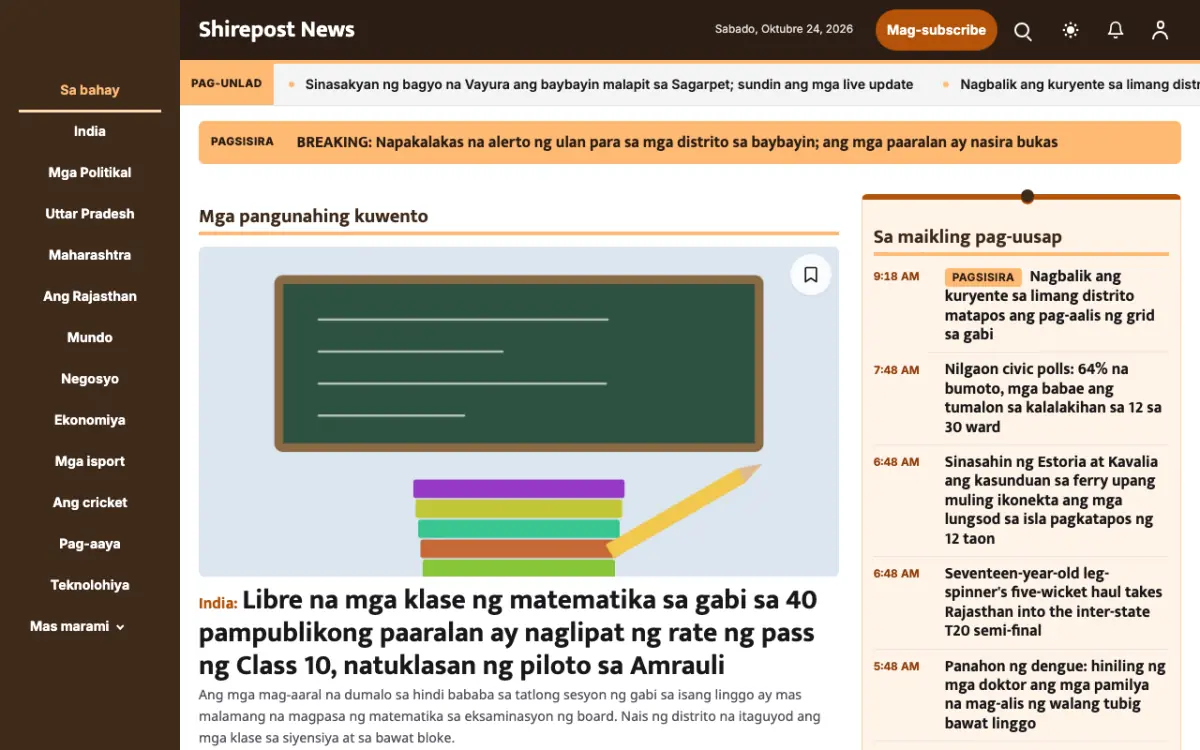Open user account profile icon
The image size is (1200, 750).
1160,31
